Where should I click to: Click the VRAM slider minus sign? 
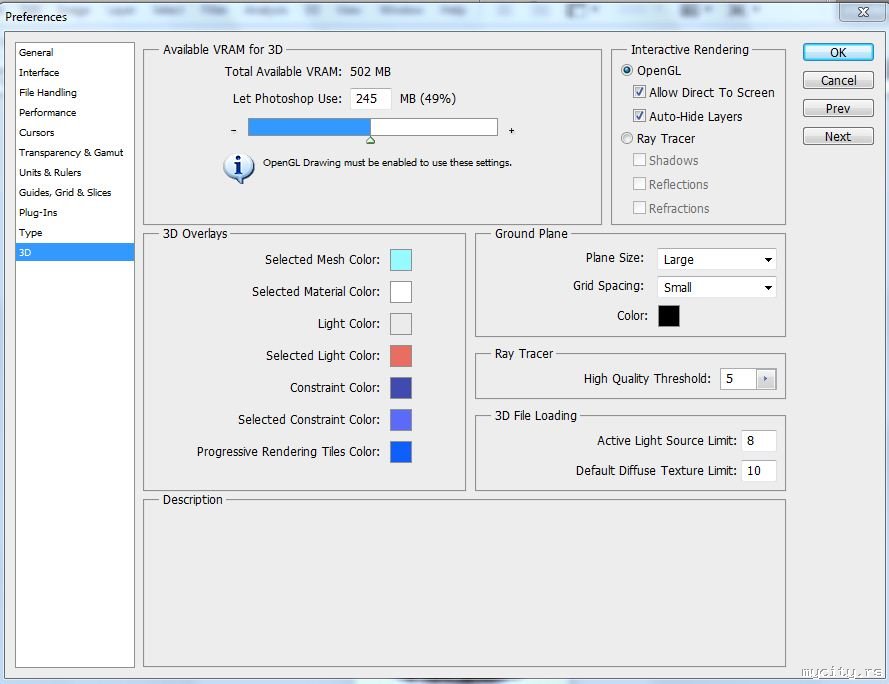(x=234, y=130)
